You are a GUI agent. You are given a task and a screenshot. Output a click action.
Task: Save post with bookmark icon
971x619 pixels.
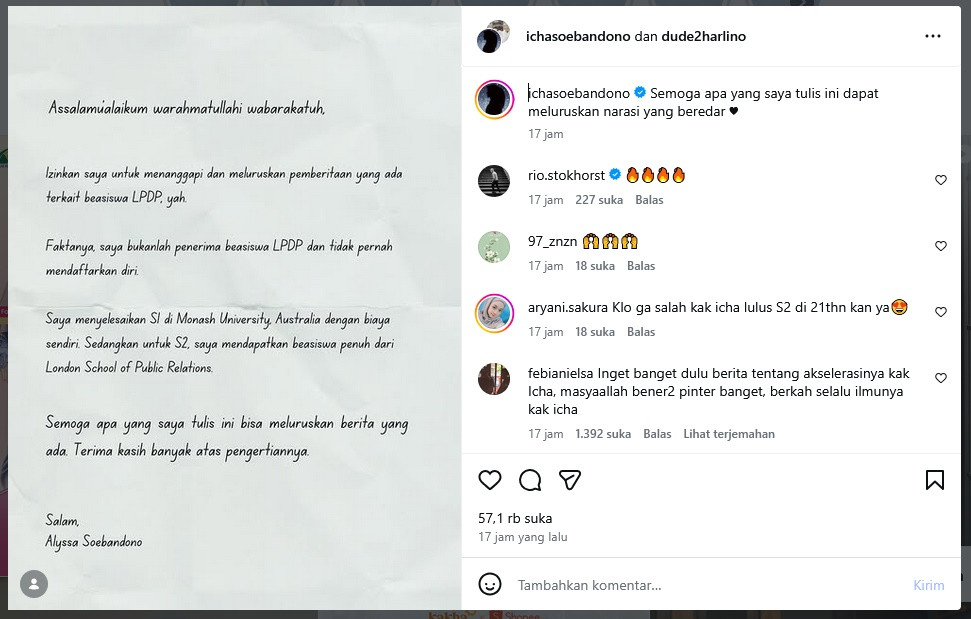point(934,480)
